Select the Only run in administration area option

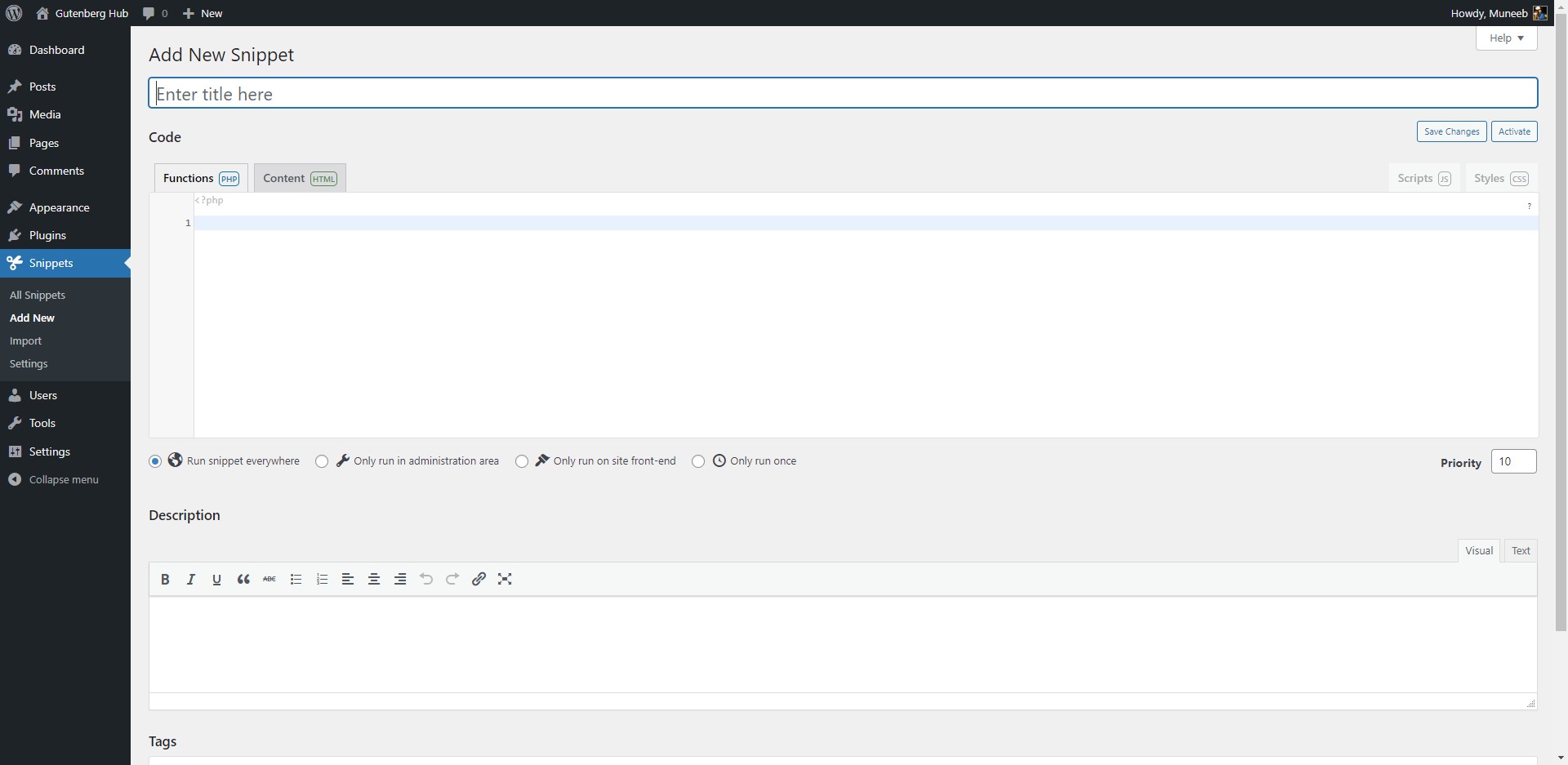point(321,461)
